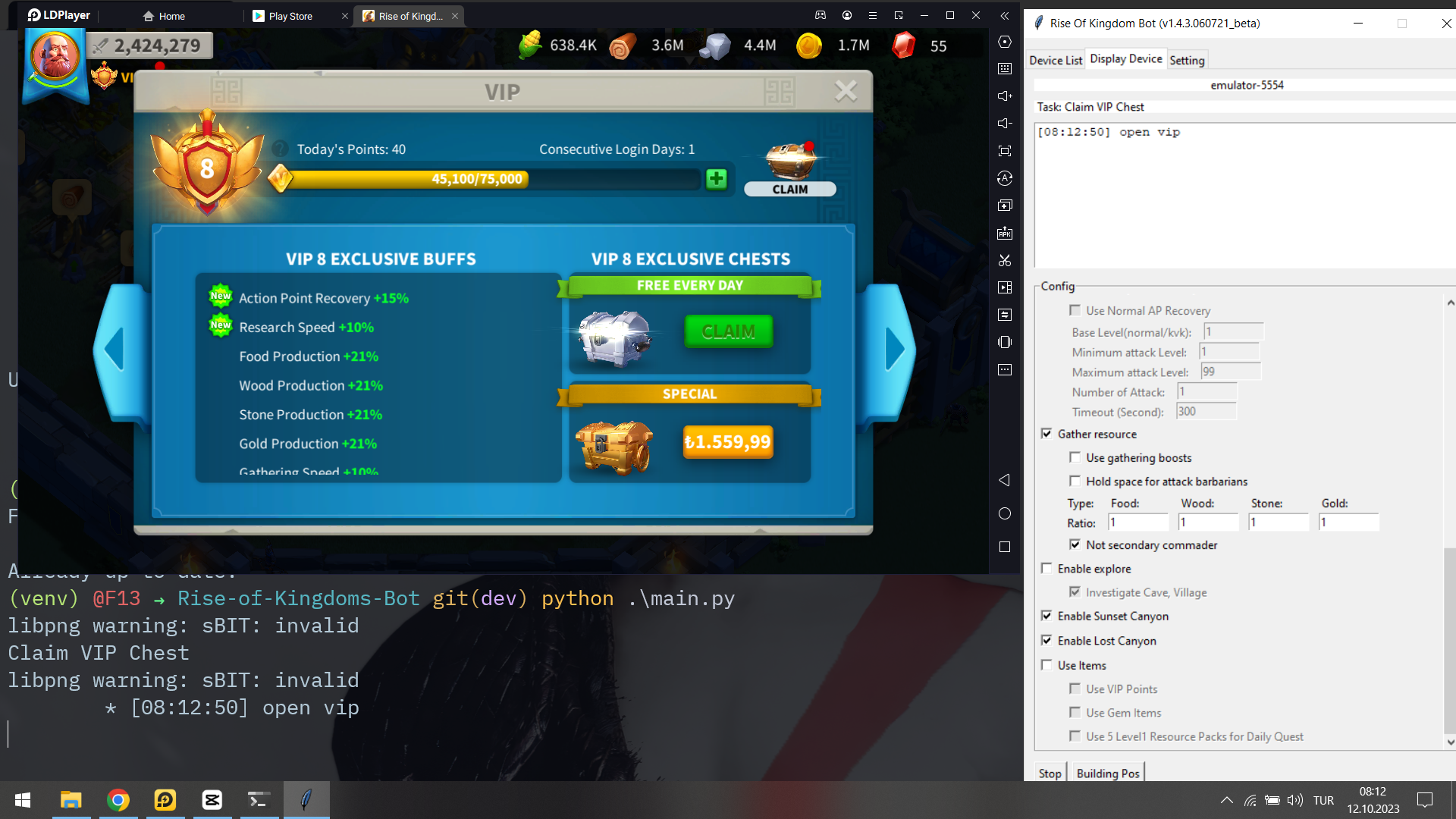Select the shake device icon in sidebar
The height and width of the screenshot is (819, 1456).
1005,341
